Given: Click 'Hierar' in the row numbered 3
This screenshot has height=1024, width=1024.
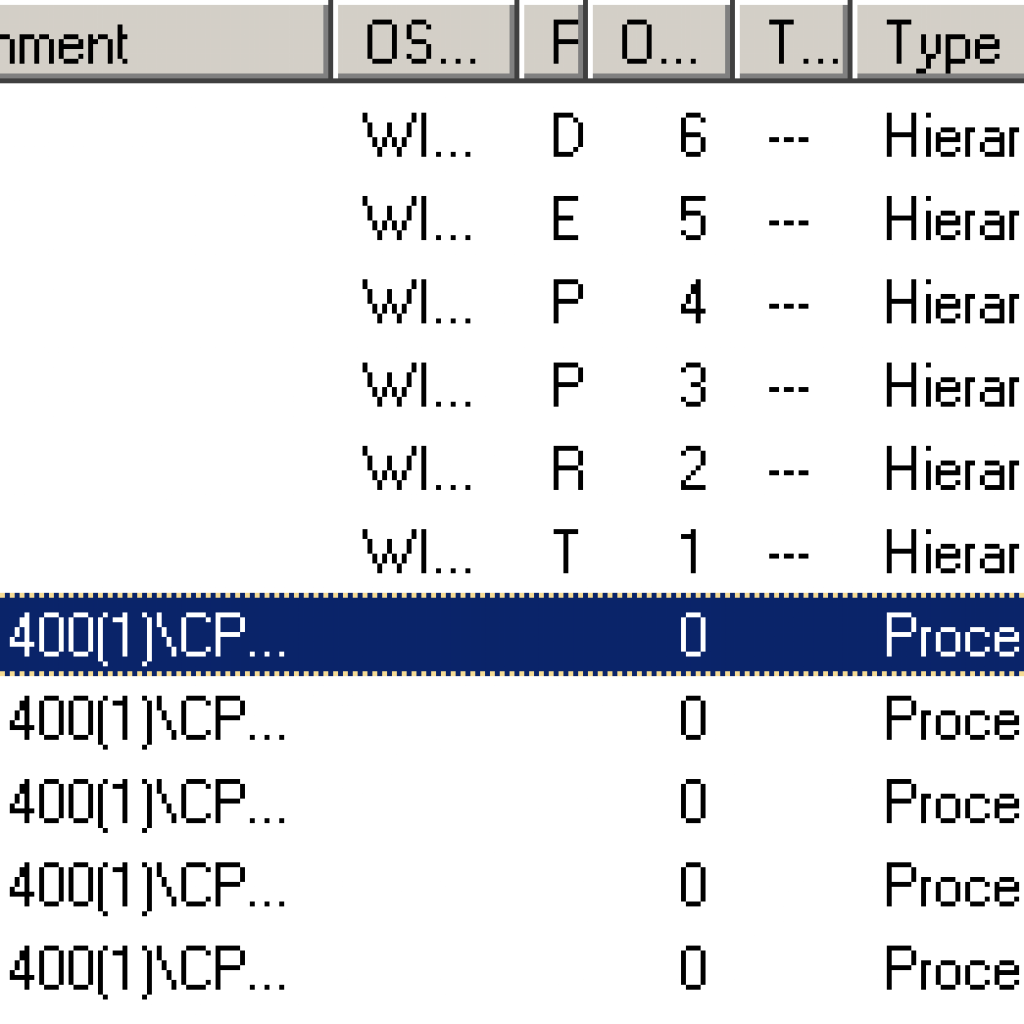Looking at the screenshot, I should pyautogui.click(x=952, y=385).
